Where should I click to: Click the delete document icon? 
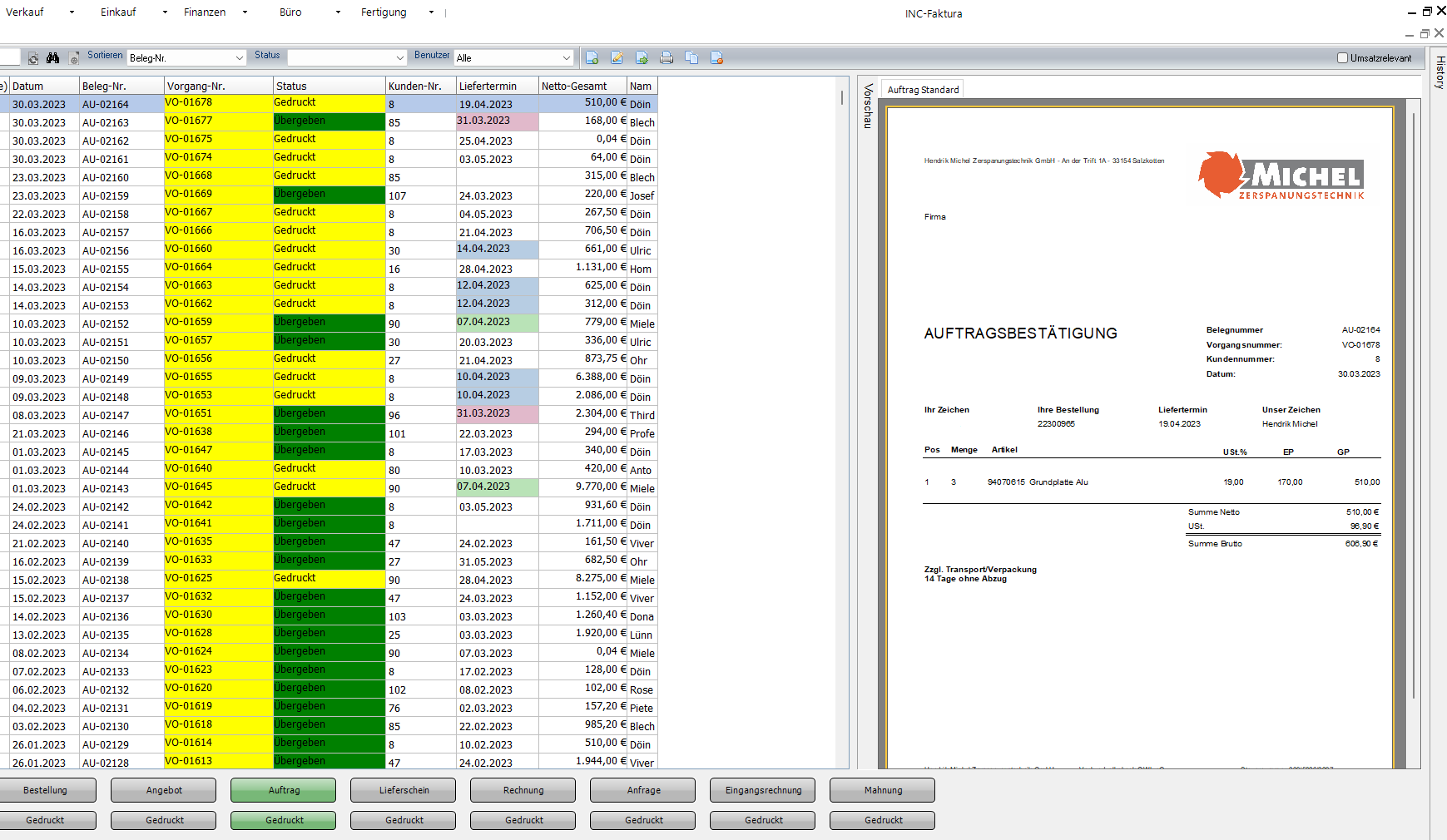(x=716, y=58)
